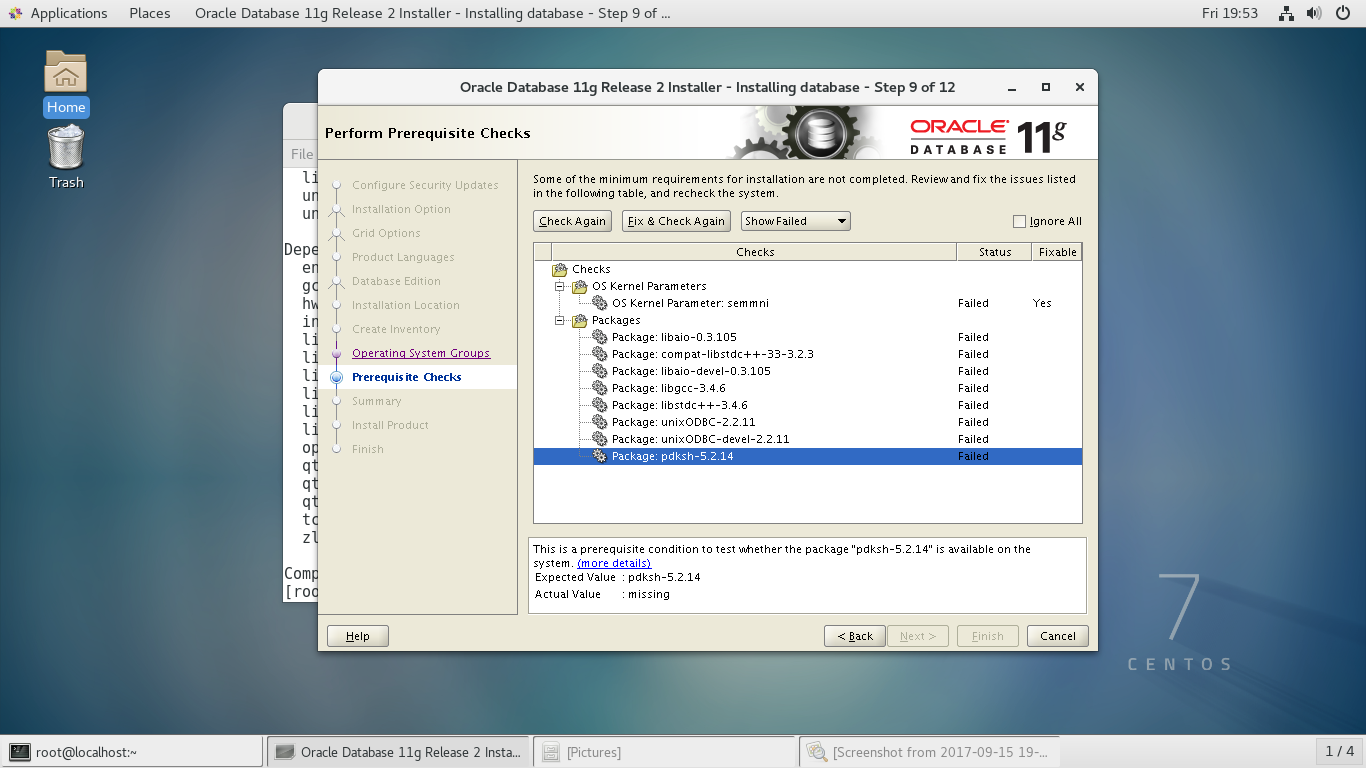This screenshot has width=1366, height=768.
Task: Enable the Ignore All checkbox
Action: [x=1019, y=221]
